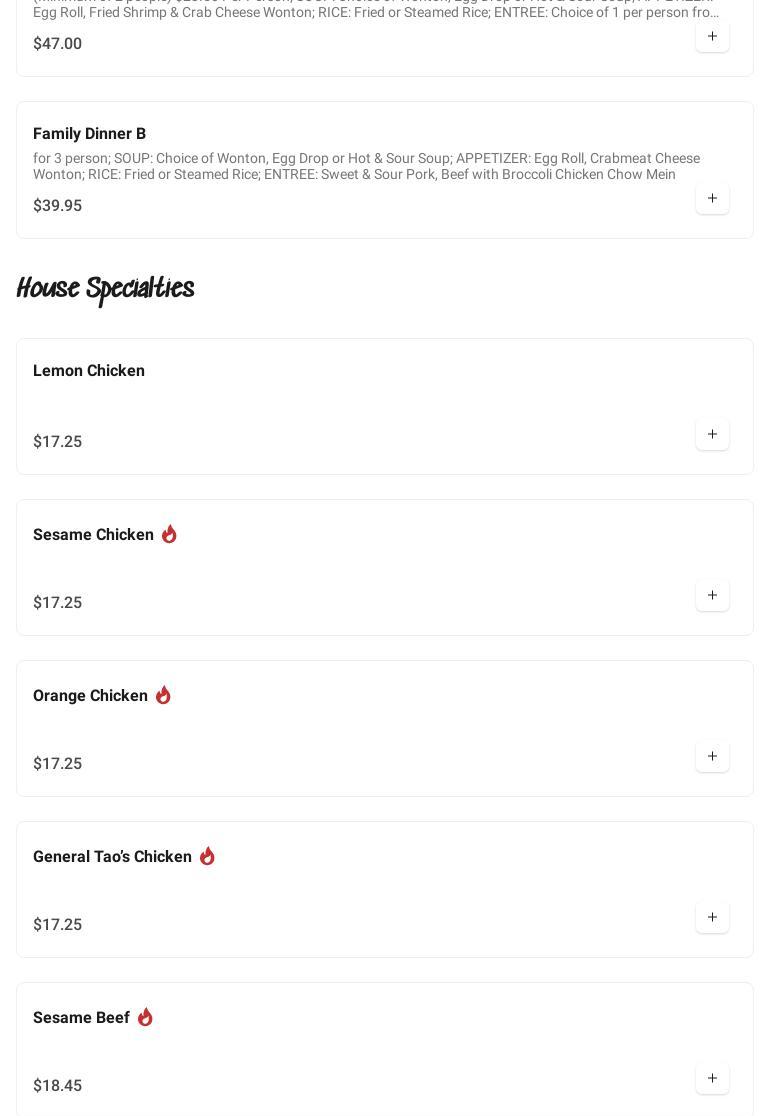Click the House Specialties section heading

(x=105, y=289)
